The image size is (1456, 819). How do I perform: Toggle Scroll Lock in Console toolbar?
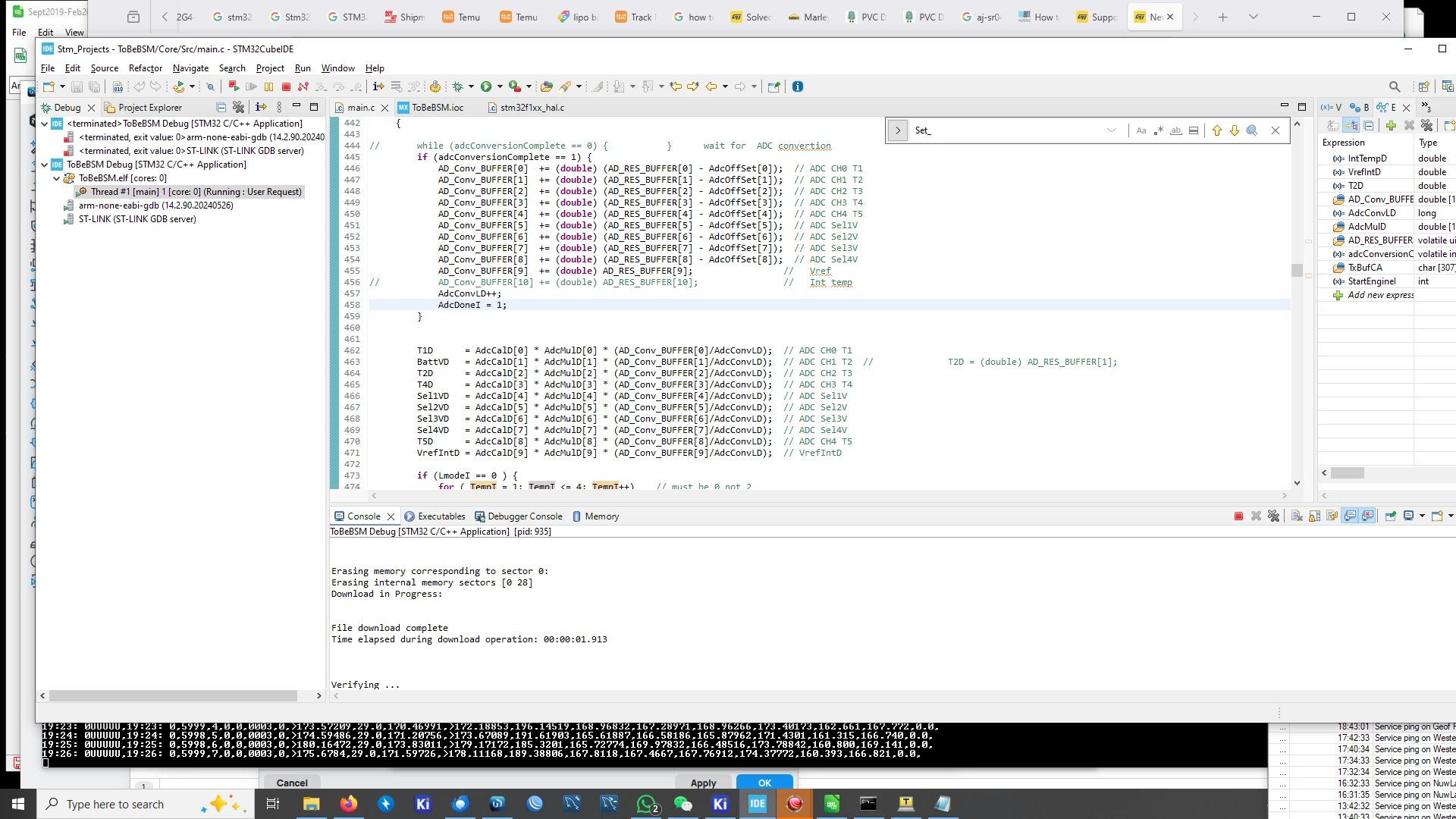coord(1314,516)
